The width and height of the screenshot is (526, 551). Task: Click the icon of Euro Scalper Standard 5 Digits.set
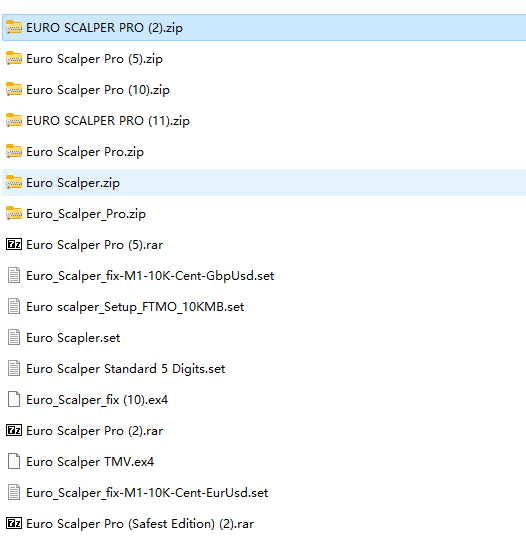coord(14,368)
